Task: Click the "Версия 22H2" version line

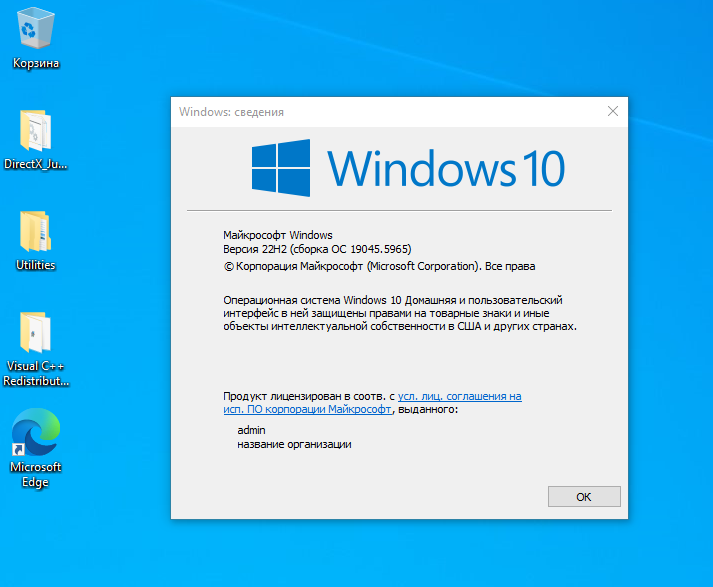Action: point(317,249)
